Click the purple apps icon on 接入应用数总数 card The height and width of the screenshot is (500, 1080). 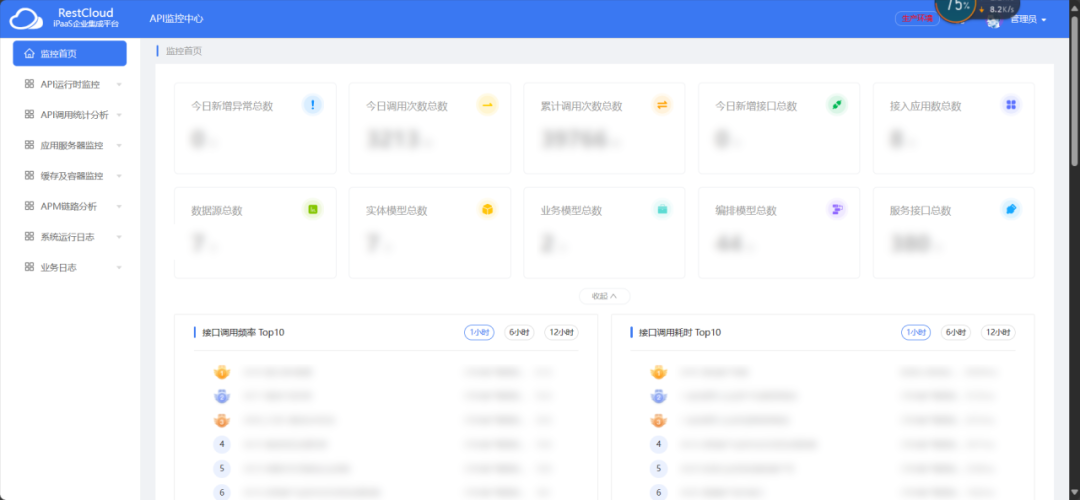[x=1011, y=105]
